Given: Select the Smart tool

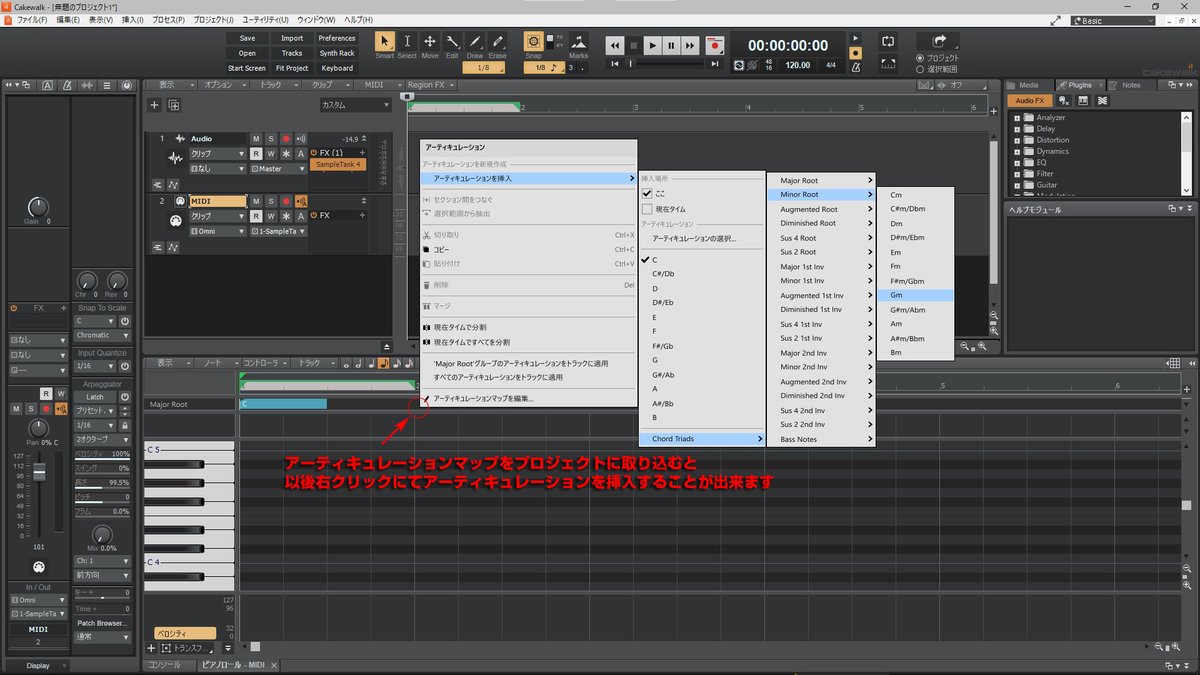Looking at the screenshot, I should (x=384, y=41).
